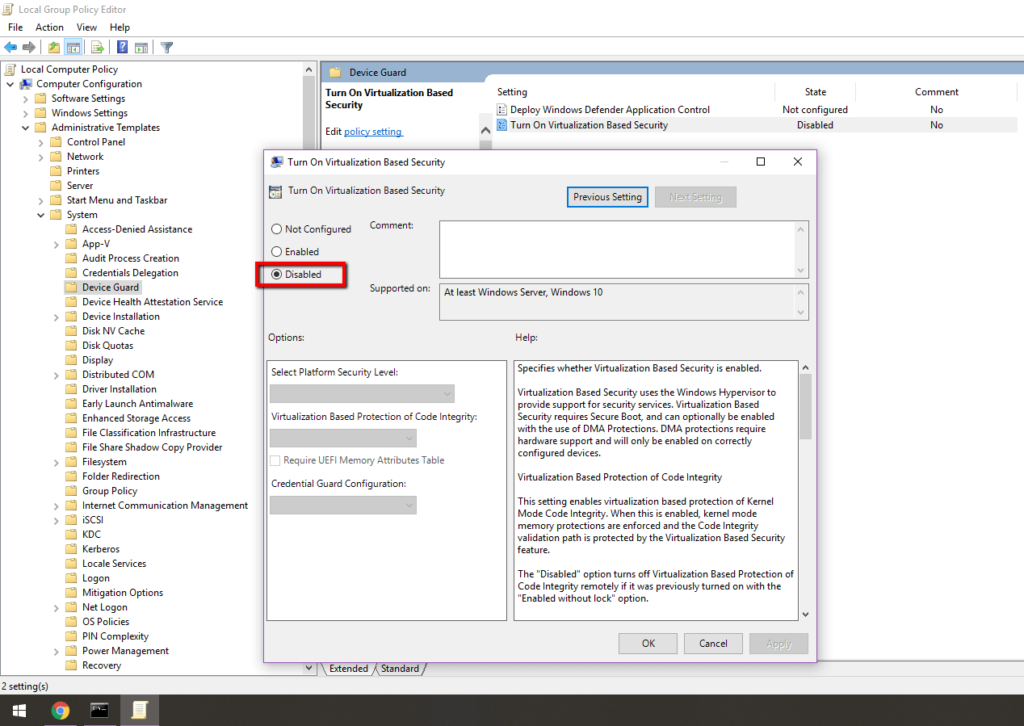Select Early Launch Antimalware in tree

137,403
